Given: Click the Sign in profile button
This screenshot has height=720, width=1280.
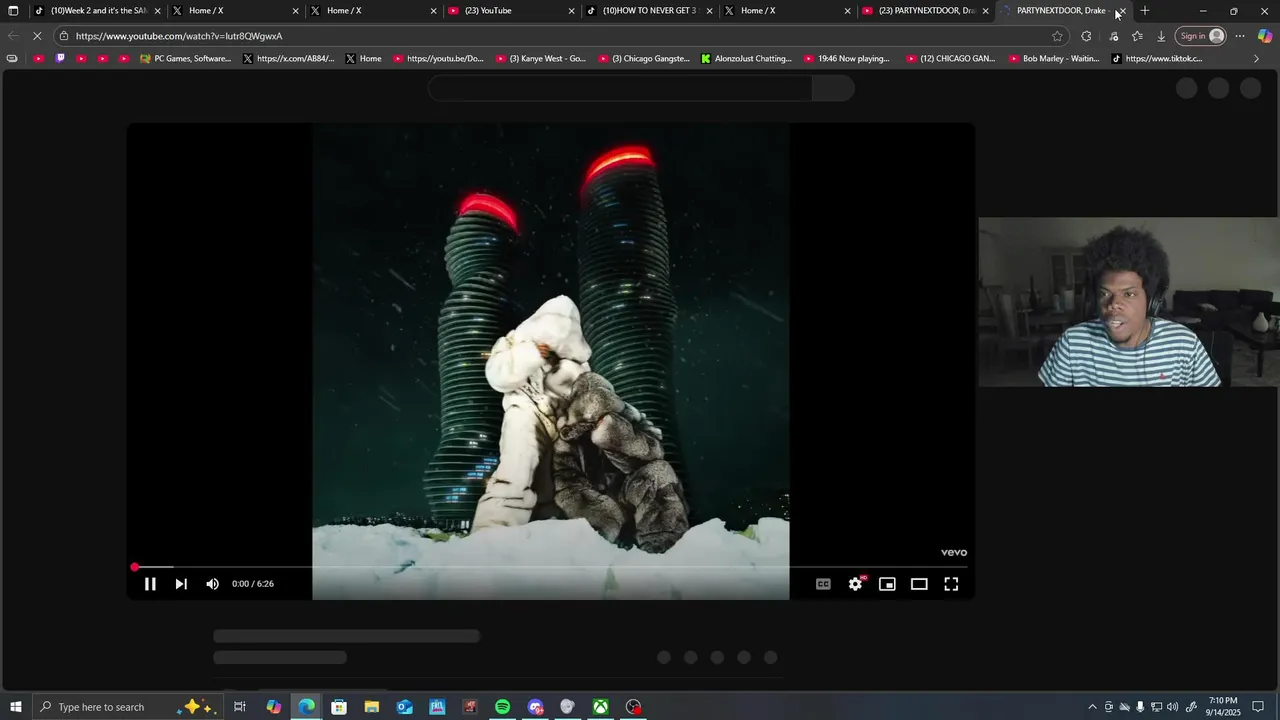Looking at the screenshot, I should [1201, 36].
